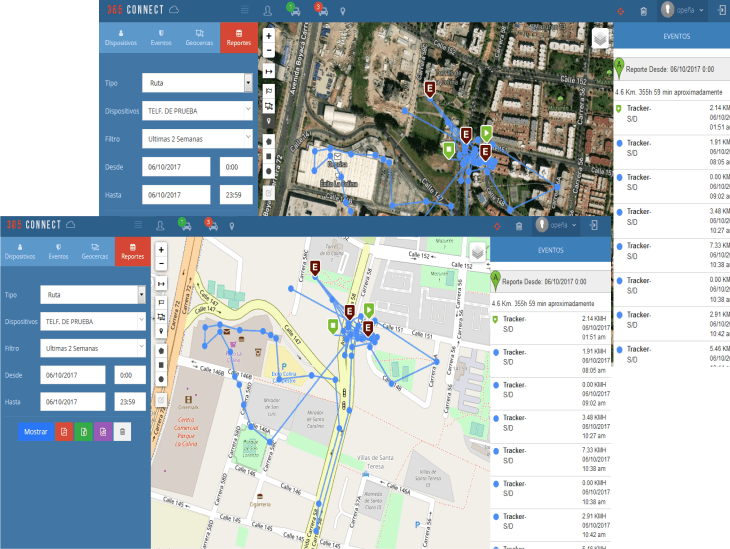Viewport: 730px width, 549px height.
Task: Click gray trash icon next to export buttons
Action: coord(122,432)
